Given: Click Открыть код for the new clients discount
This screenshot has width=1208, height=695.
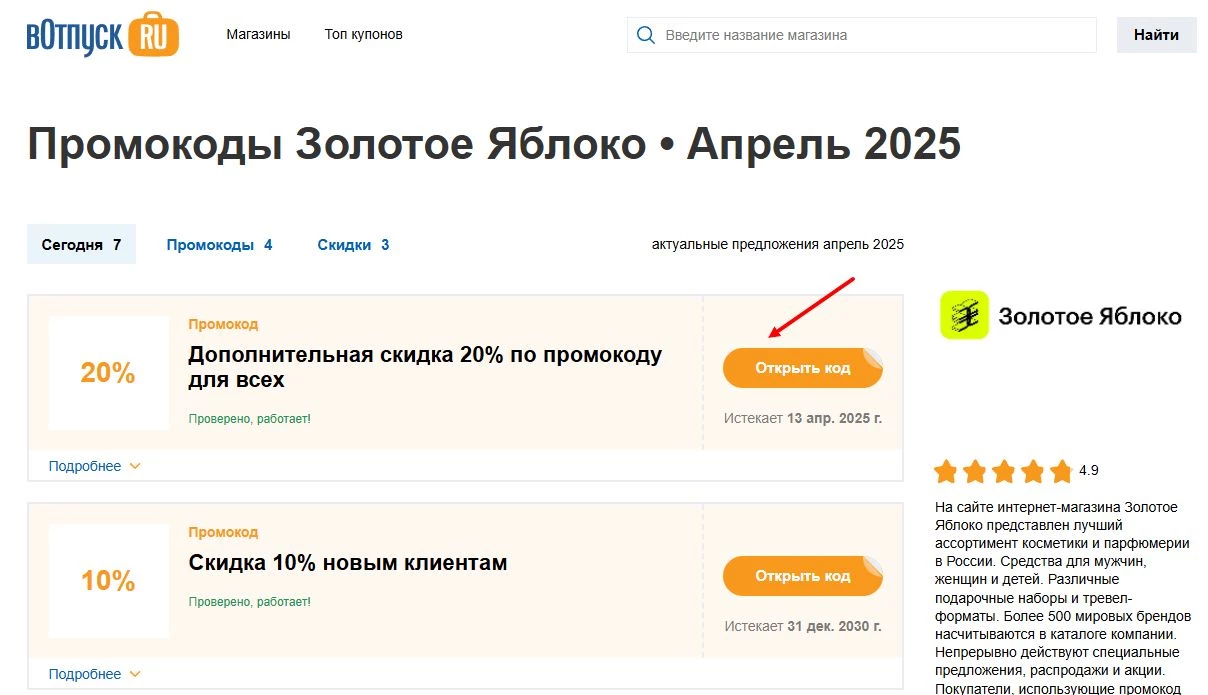Looking at the screenshot, I should (802, 576).
